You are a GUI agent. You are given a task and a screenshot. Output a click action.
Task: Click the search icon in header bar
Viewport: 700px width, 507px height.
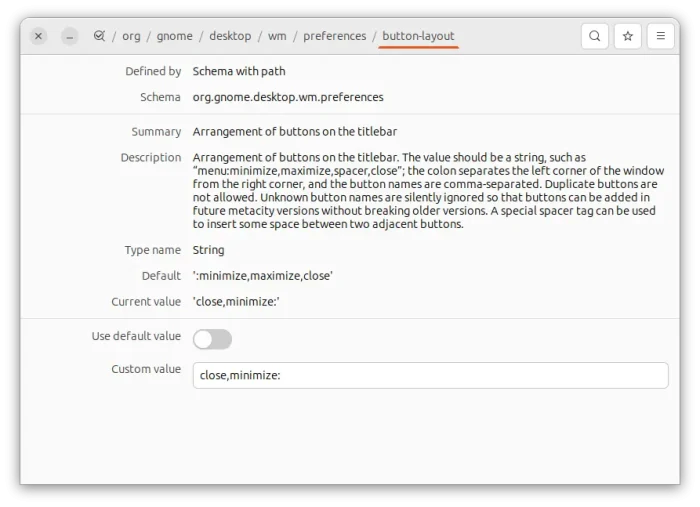pos(594,36)
